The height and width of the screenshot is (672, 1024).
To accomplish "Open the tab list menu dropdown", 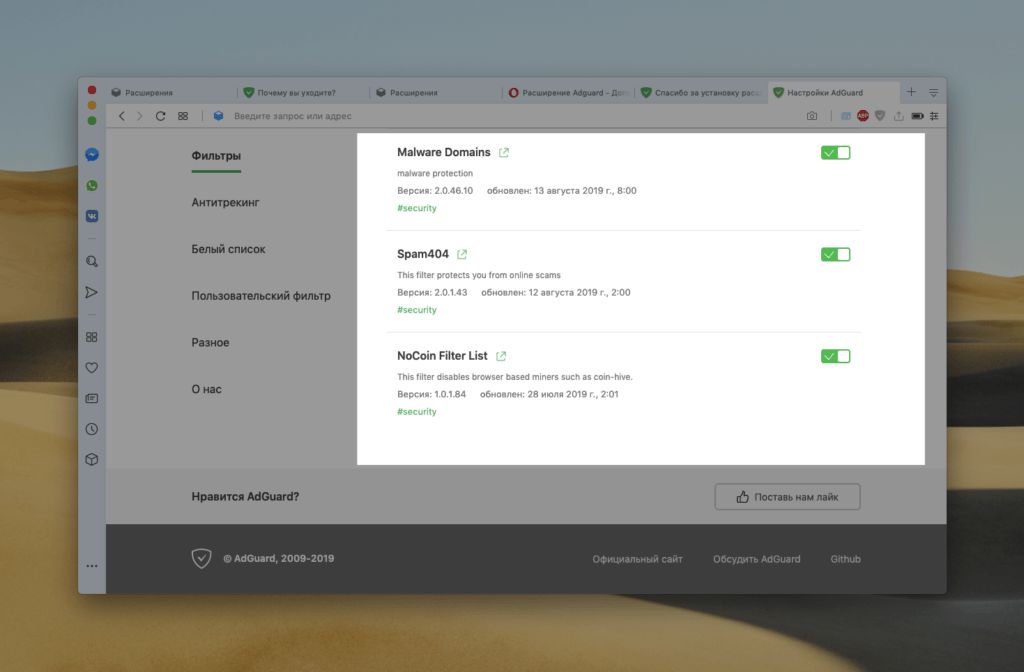I will tap(934, 93).
